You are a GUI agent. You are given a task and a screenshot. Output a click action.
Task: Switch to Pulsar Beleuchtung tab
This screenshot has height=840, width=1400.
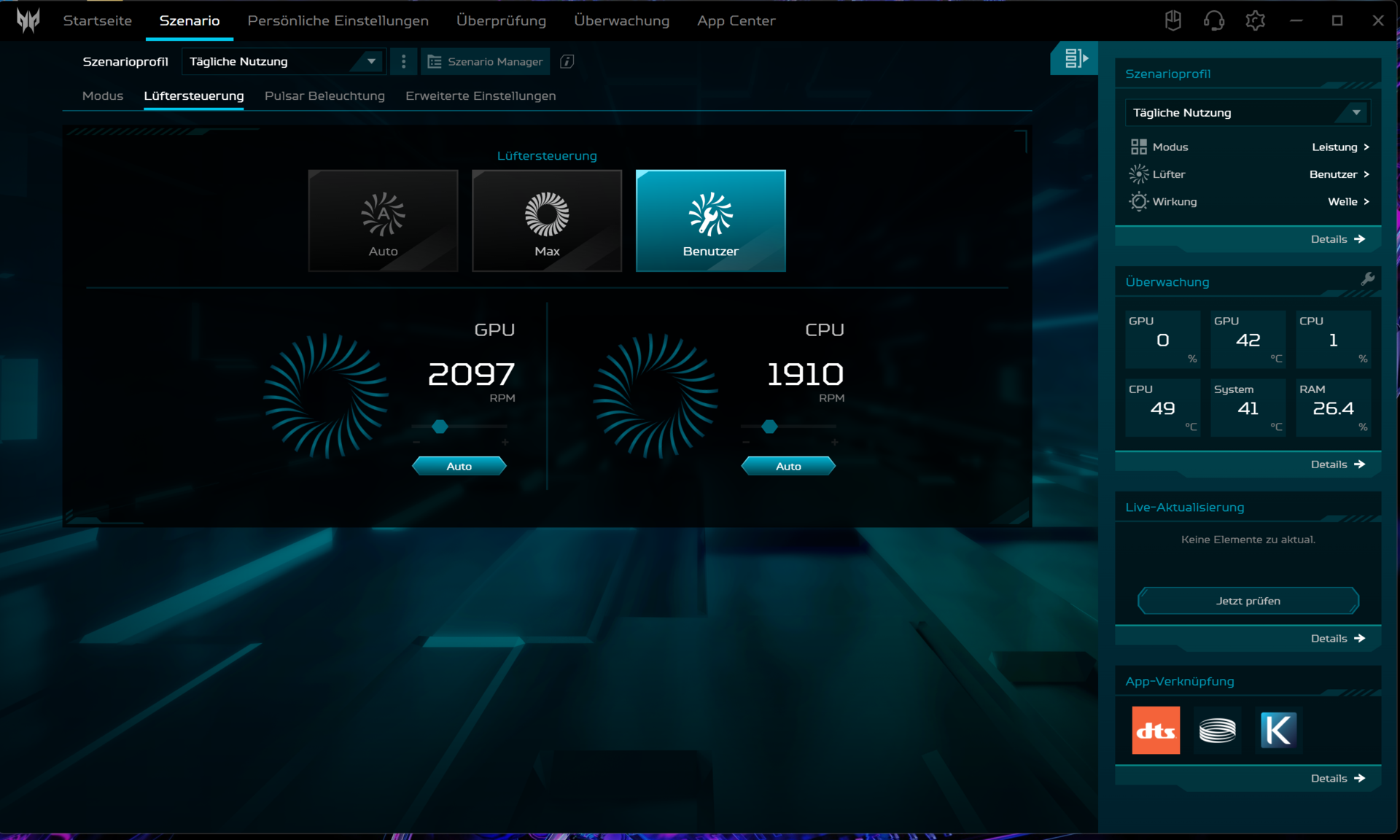(324, 96)
